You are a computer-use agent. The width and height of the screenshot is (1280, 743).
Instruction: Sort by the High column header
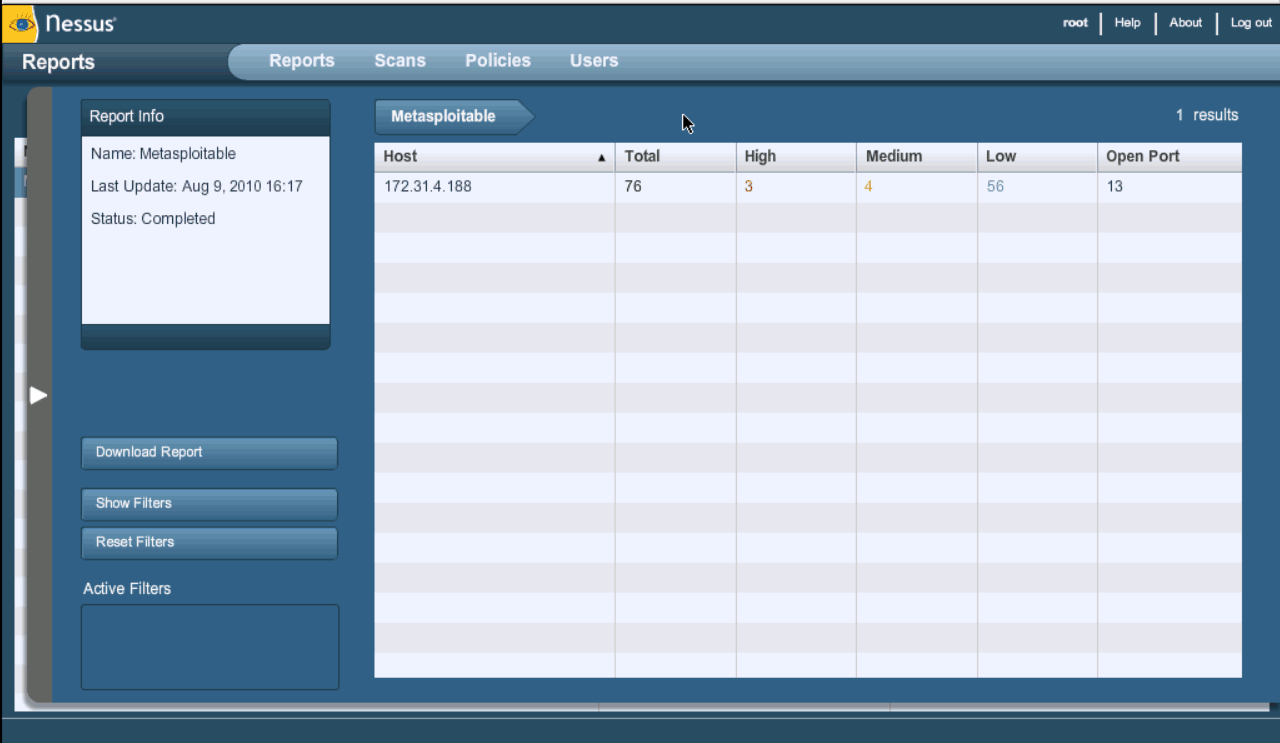point(796,157)
